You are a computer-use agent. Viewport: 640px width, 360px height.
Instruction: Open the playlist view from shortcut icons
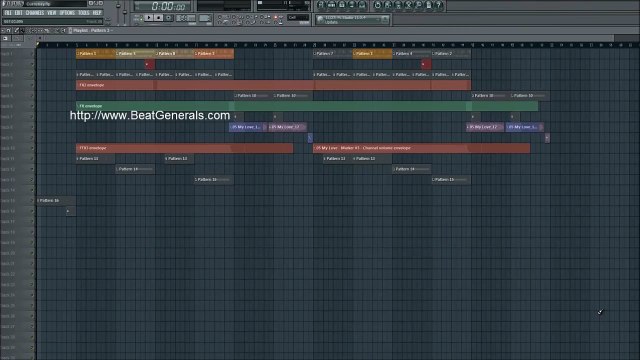point(321,5)
